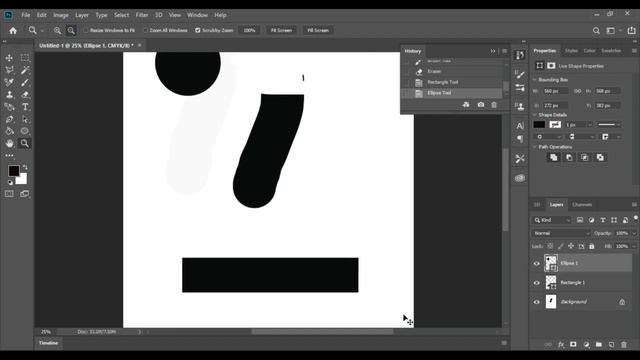Screen dimensions: 640x360
Task: Open the Fill dropdown arrow
Action: tap(634, 247)
